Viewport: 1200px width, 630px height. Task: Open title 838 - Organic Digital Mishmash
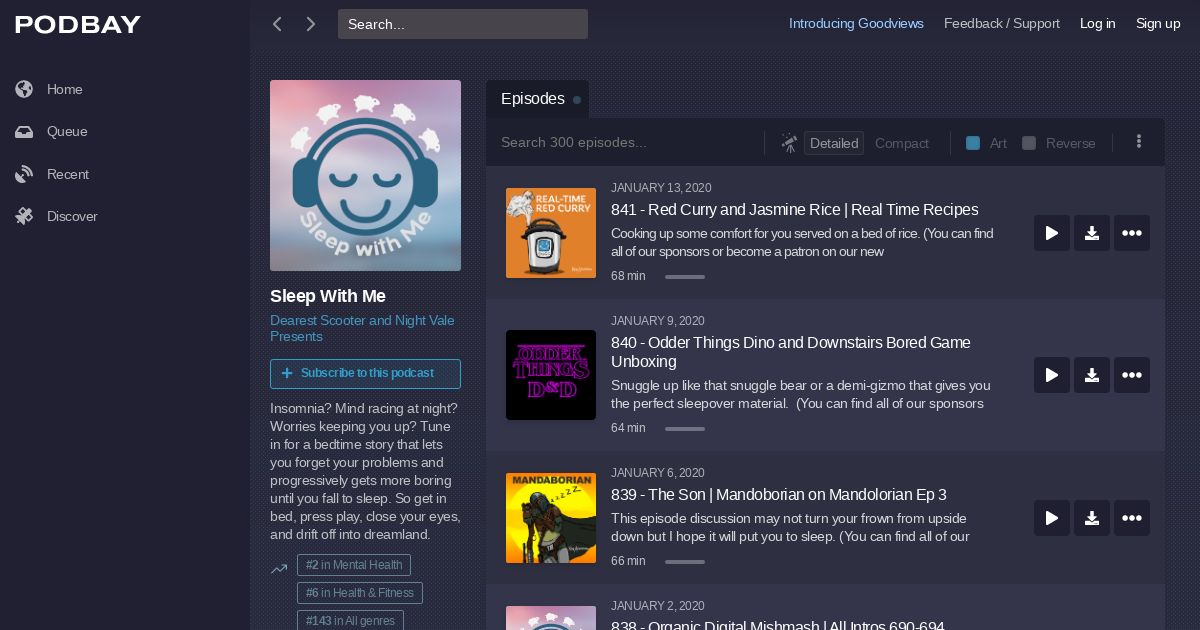pyautogui.click(x=778, y=625)
